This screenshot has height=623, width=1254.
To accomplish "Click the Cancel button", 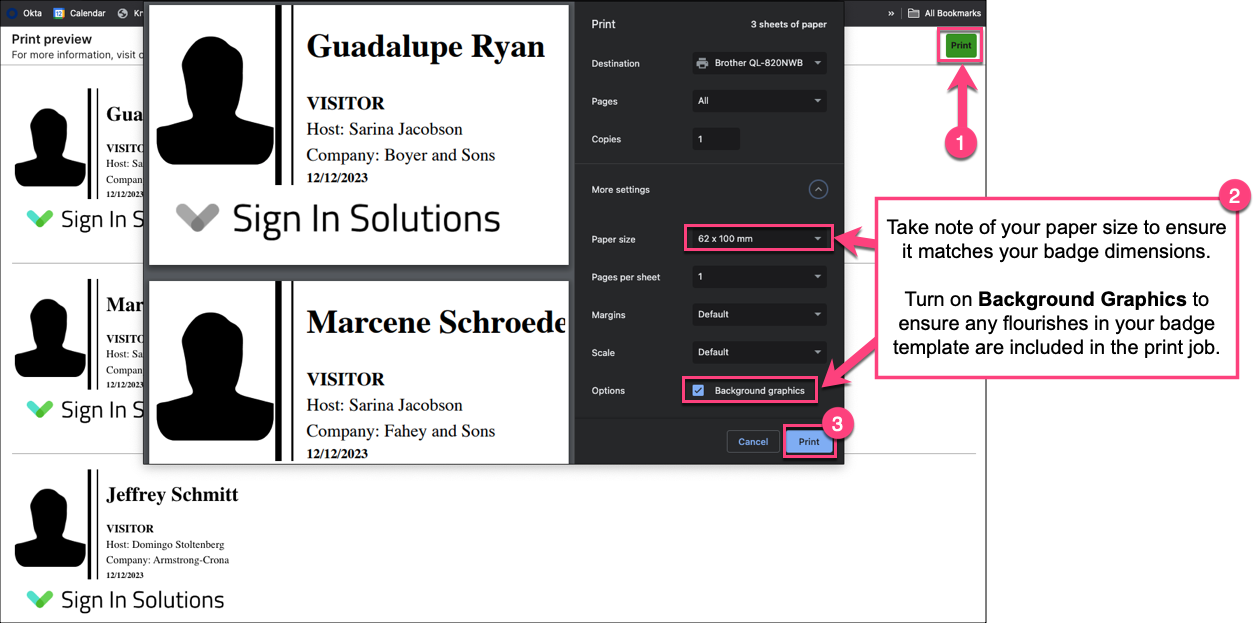I will tap(752, 441).
